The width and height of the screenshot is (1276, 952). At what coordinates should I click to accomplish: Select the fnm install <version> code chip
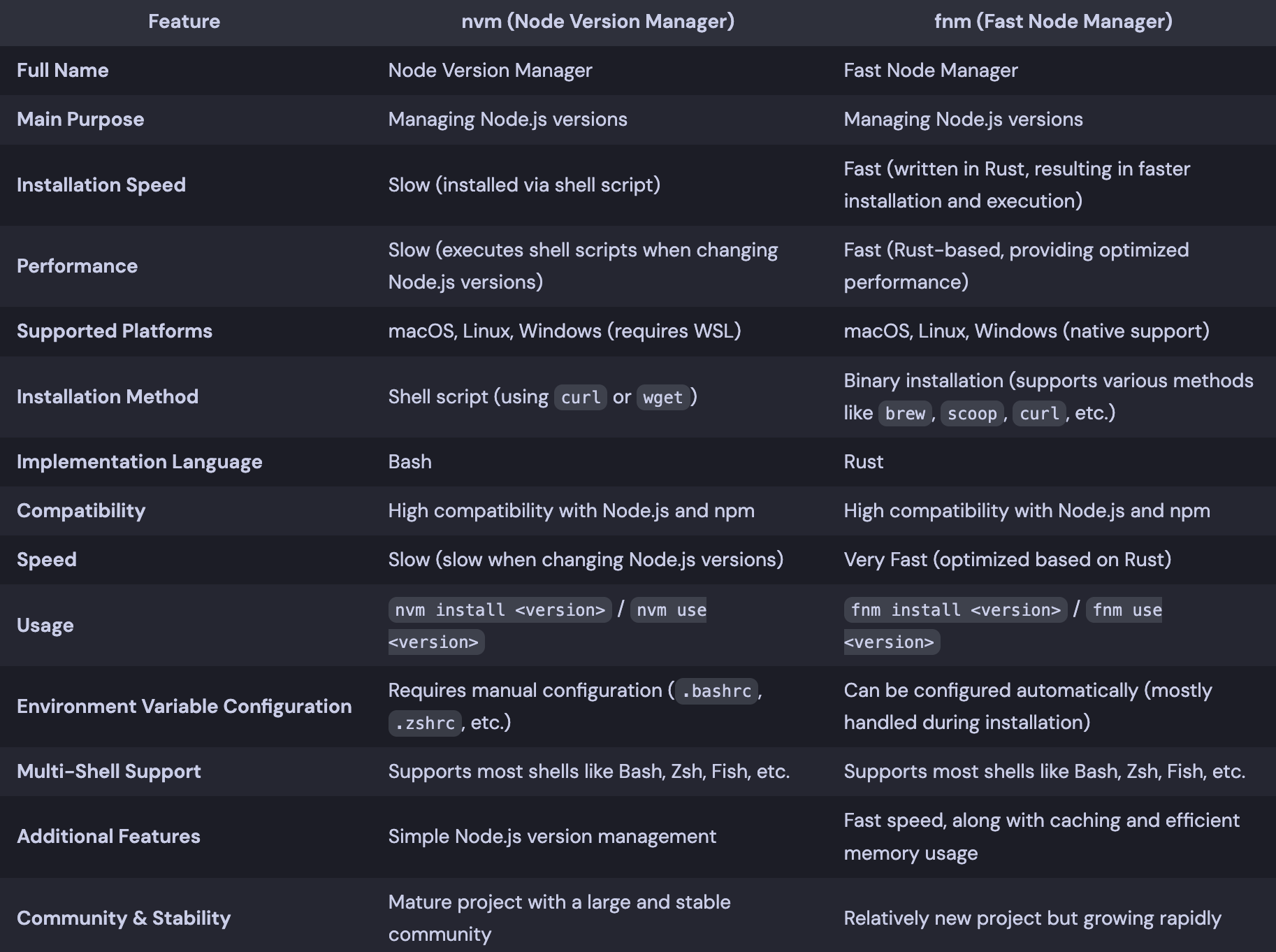pyautogui.click(x=955, y=610)
